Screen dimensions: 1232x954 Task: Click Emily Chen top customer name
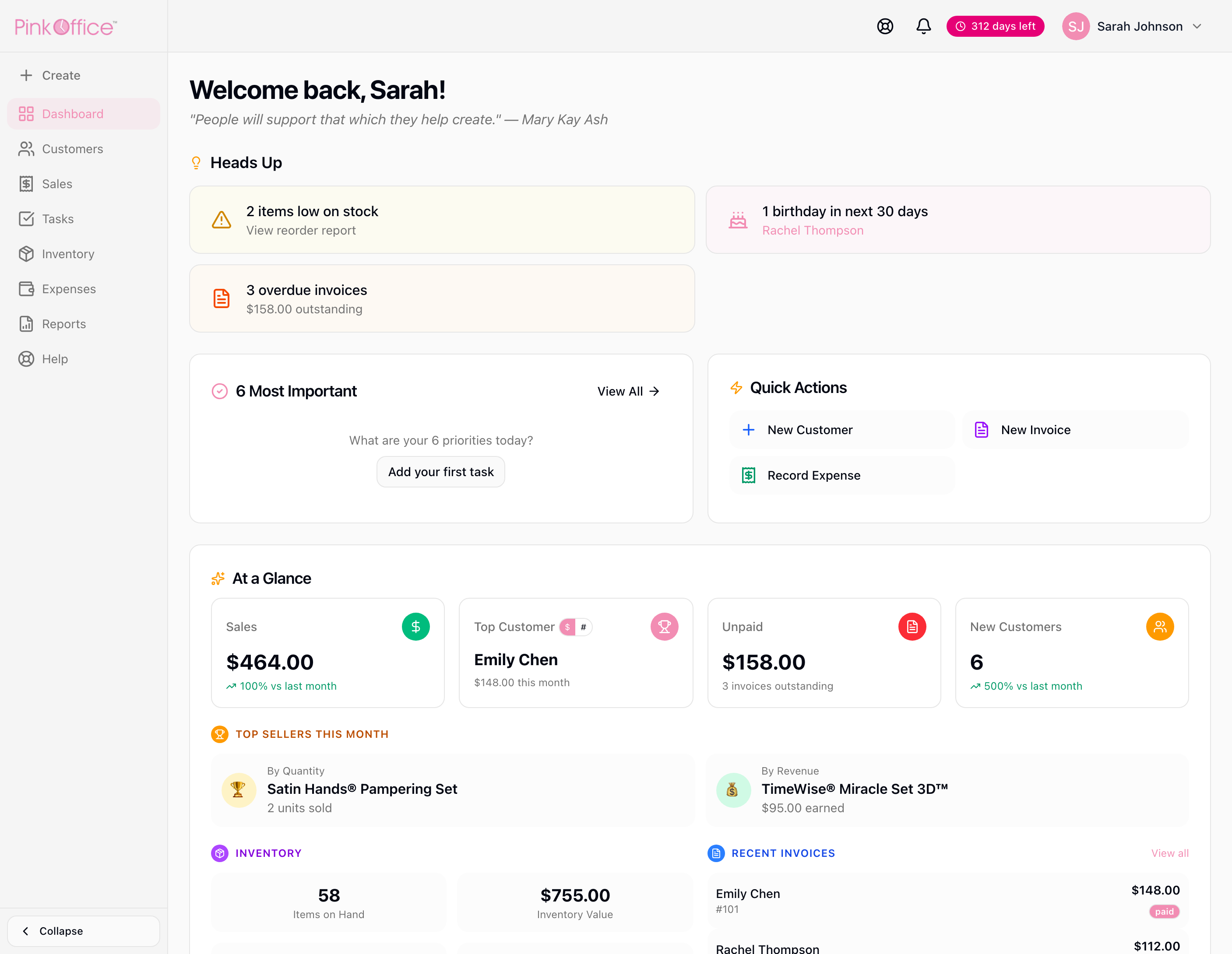click(516, 659)
